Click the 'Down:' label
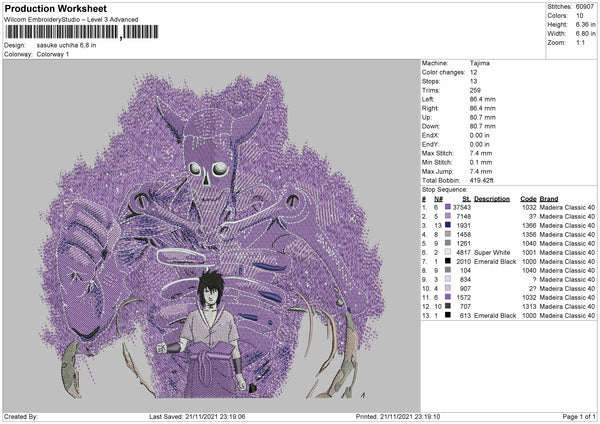The image size is (600, 424). click(430, 126)
